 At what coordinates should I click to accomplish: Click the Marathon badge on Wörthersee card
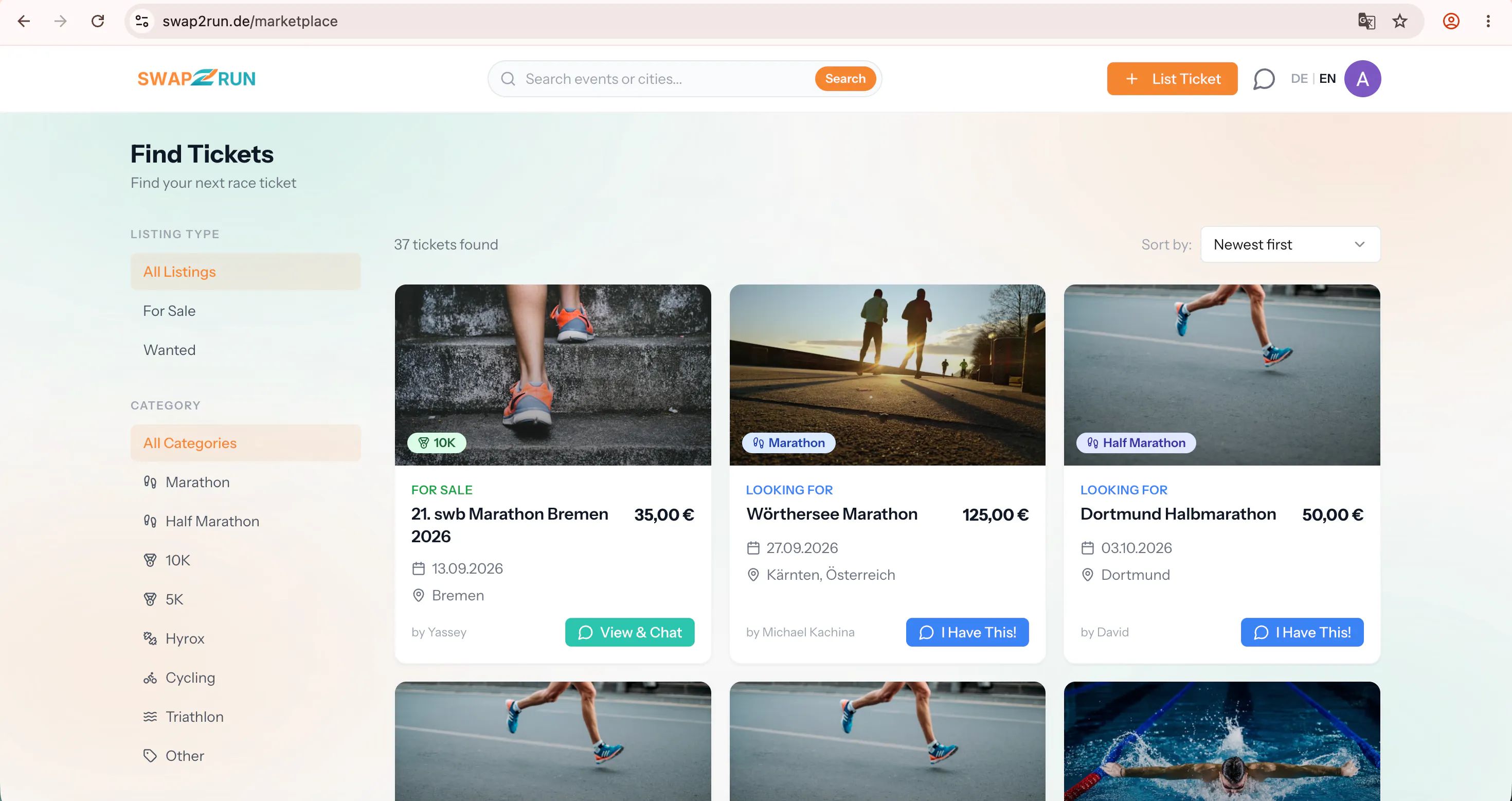click(x=788, y=442)
